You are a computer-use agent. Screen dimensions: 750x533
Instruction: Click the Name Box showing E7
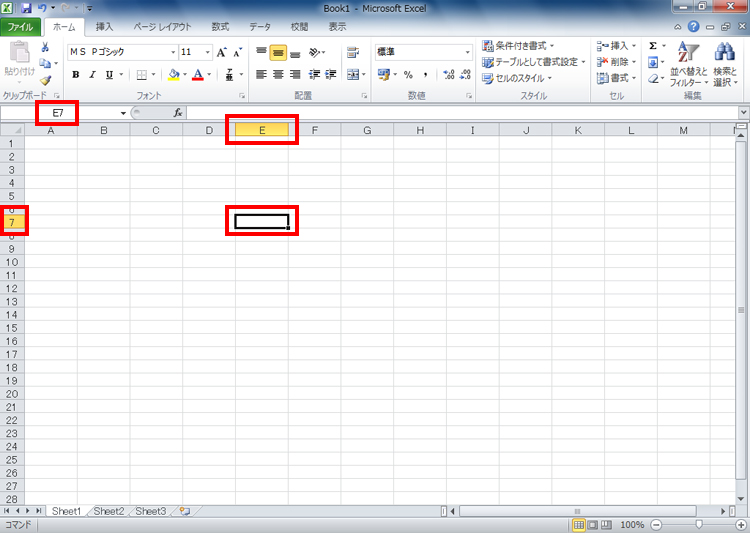(x=58, y=113)
